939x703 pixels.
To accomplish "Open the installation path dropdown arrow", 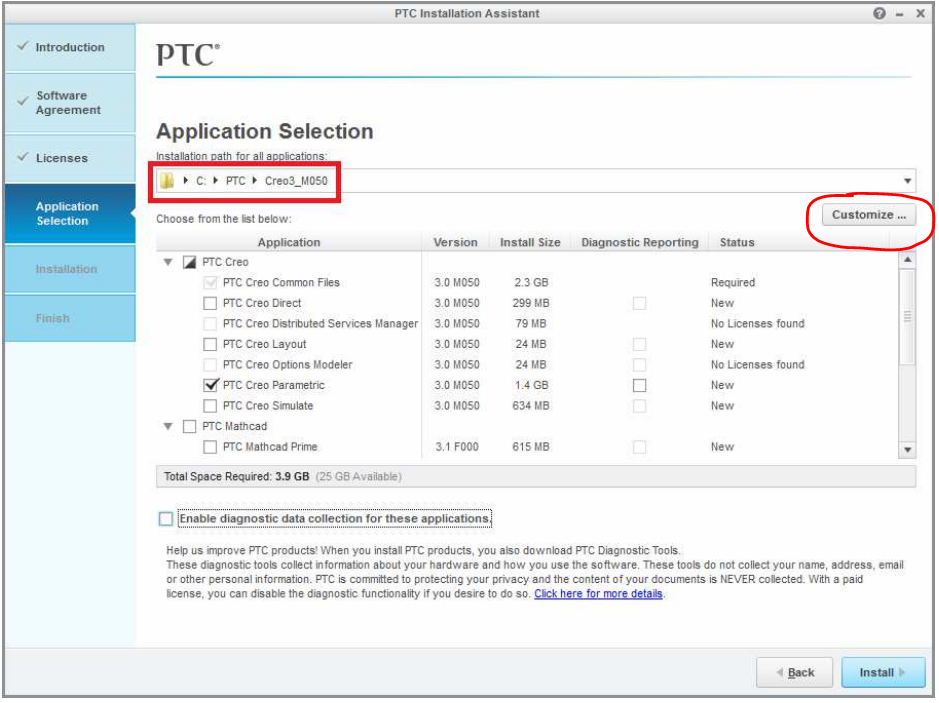I will 907,181.
